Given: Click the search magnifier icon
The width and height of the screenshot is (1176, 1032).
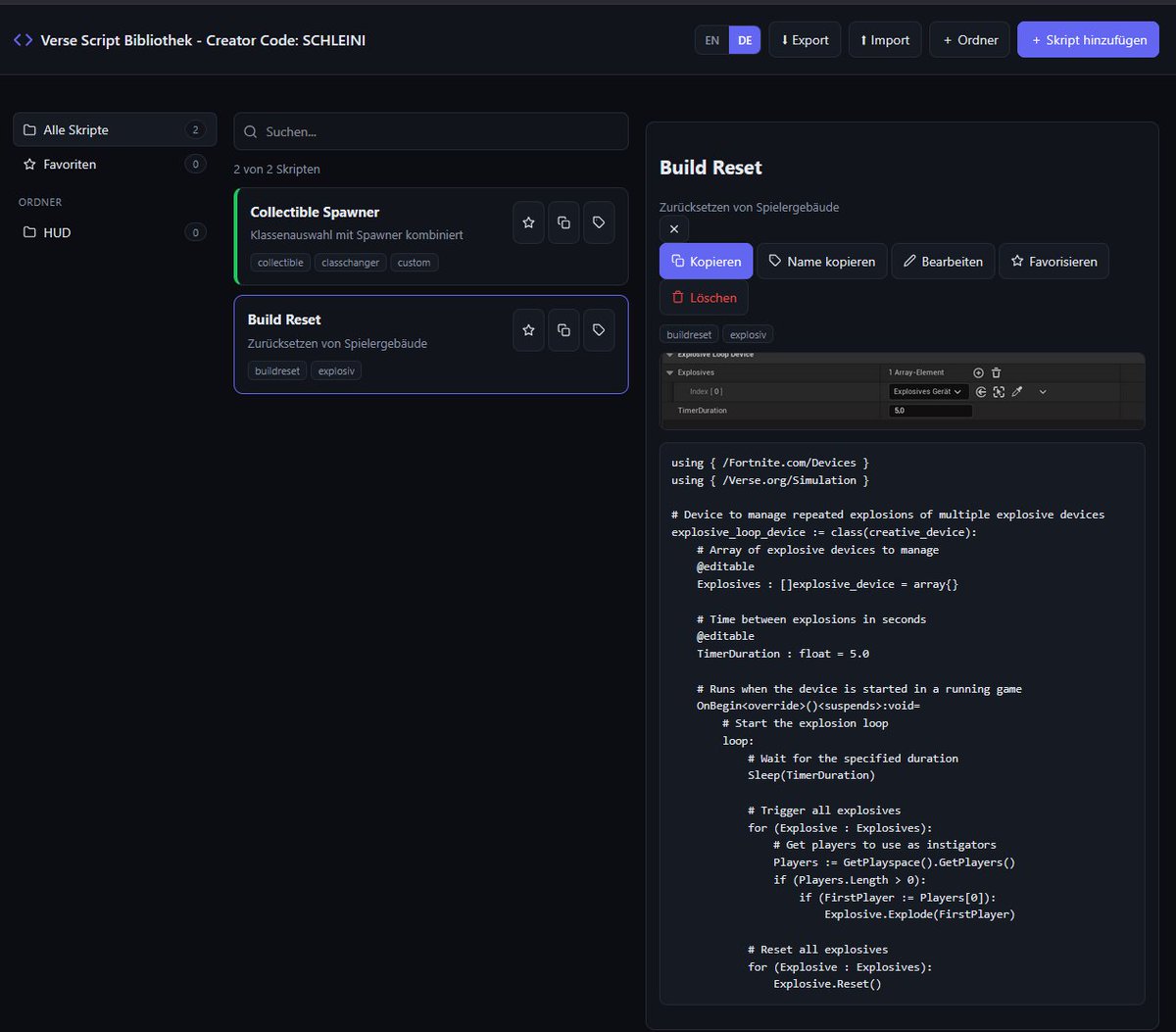Looking at the screenshot, I should coord(251,131).
